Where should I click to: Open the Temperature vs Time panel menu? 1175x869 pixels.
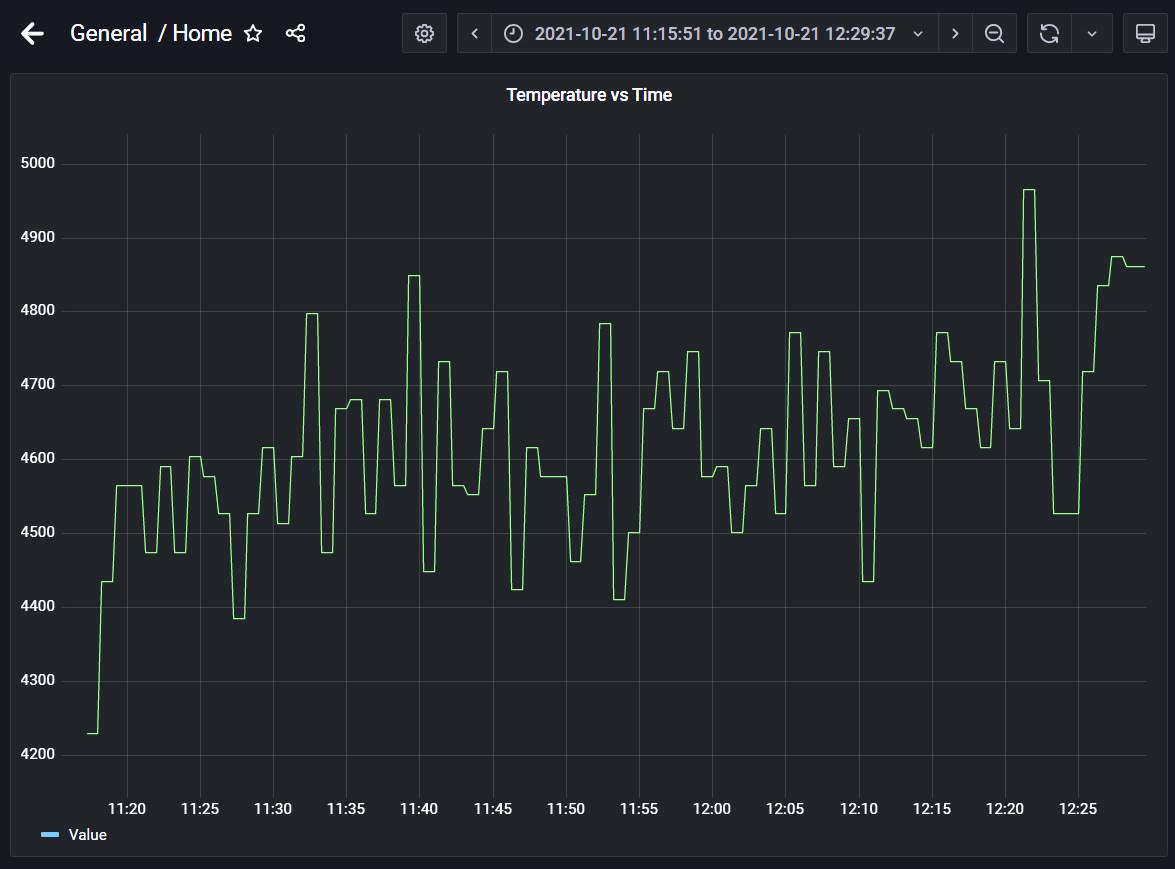click(588, 94)
